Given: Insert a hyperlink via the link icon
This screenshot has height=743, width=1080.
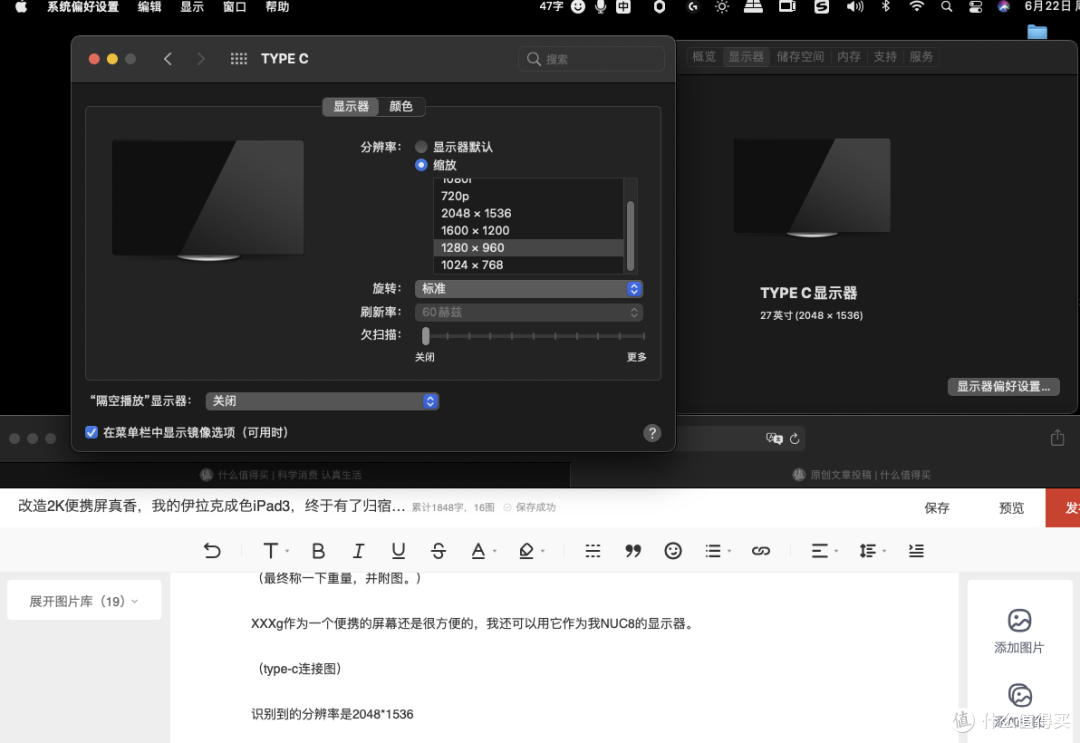Looking at the screenshot, I should point(761,550).
